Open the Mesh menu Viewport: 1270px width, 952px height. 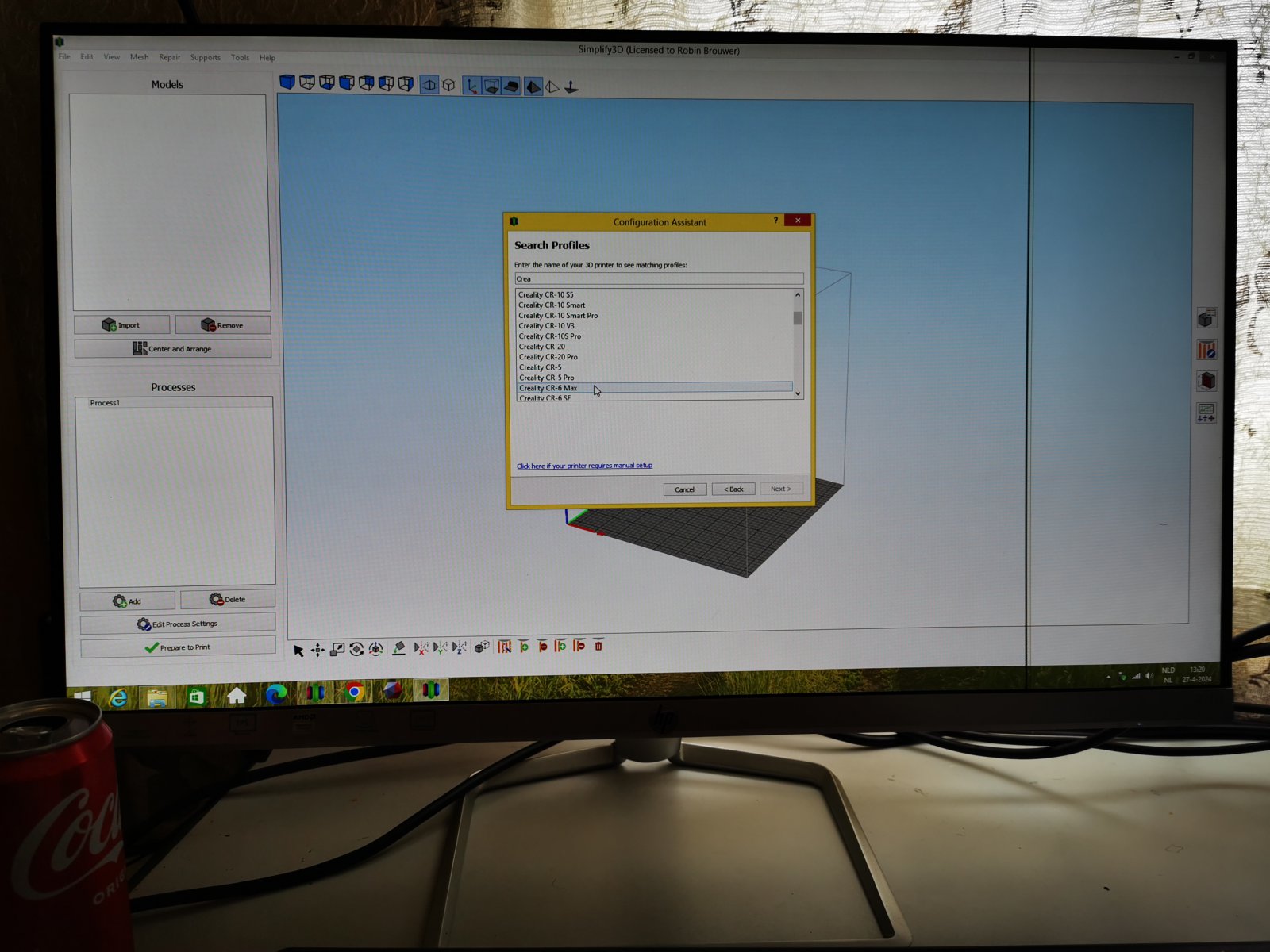pyautogui.click(x=140, y=57)
